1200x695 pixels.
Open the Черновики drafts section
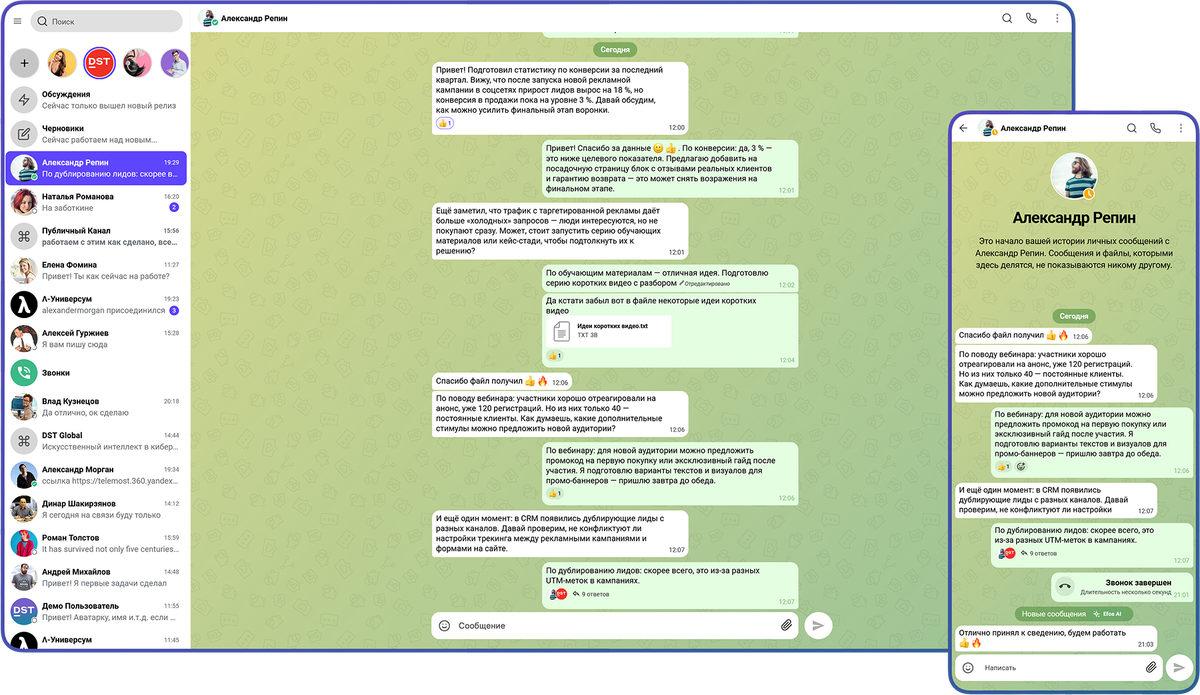pos(96,134)
